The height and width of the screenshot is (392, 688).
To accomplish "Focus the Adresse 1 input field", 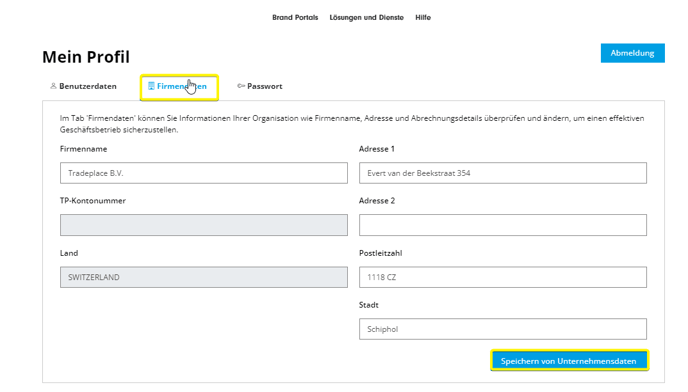I will 503,173.
